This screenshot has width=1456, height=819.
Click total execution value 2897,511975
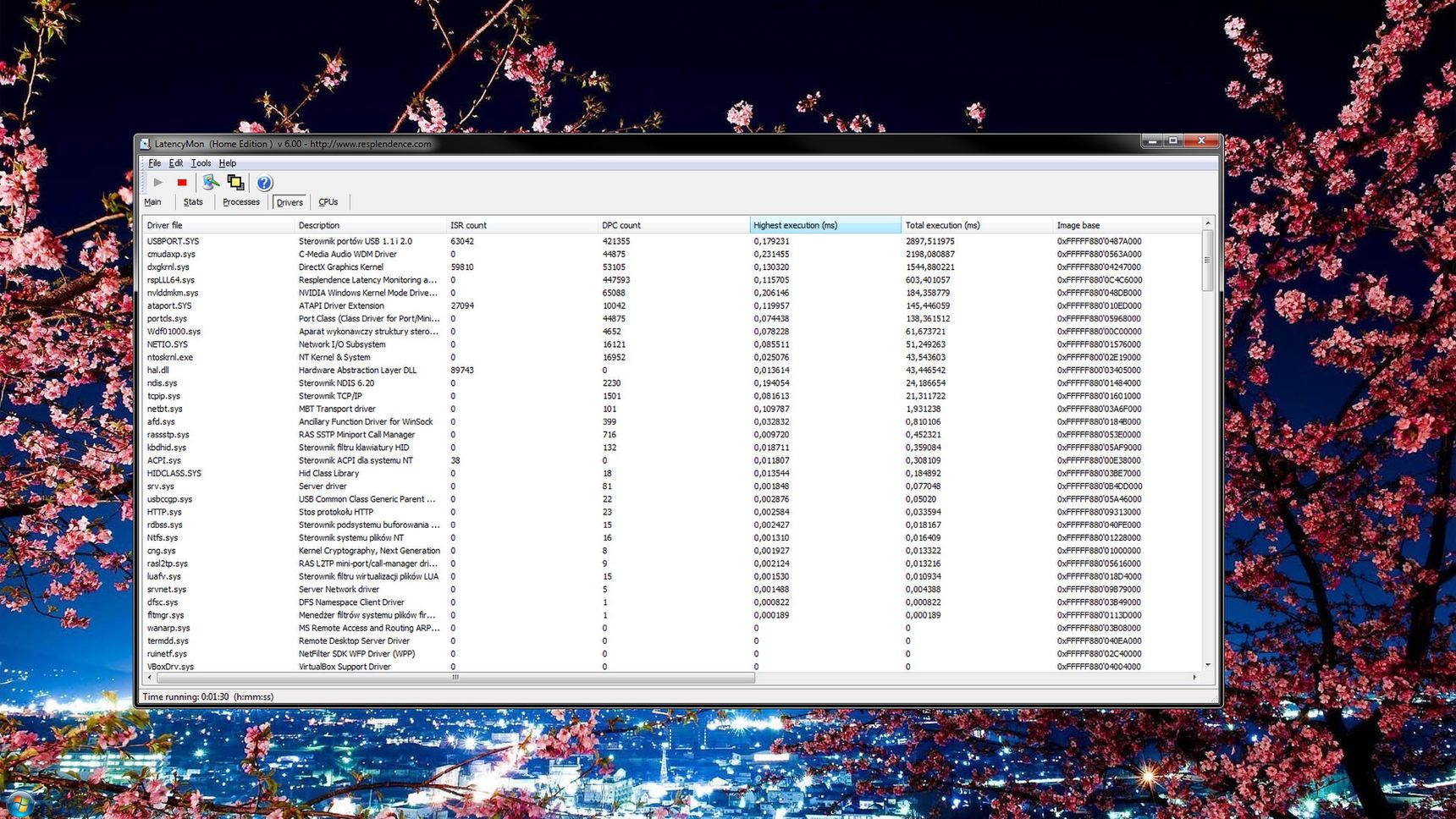pyautogui.click(x=929, y=241)
